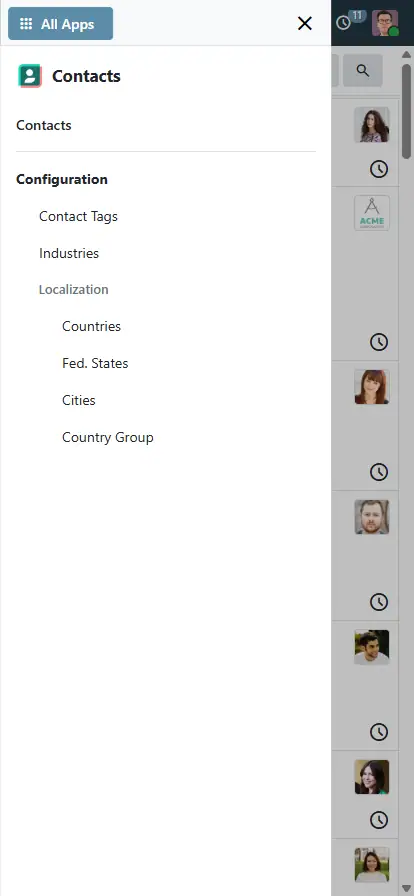Open the Countries list
Image resolution: width=414 pixels, height=896 pixels.
pyautogui.click(x=91, y=326)
